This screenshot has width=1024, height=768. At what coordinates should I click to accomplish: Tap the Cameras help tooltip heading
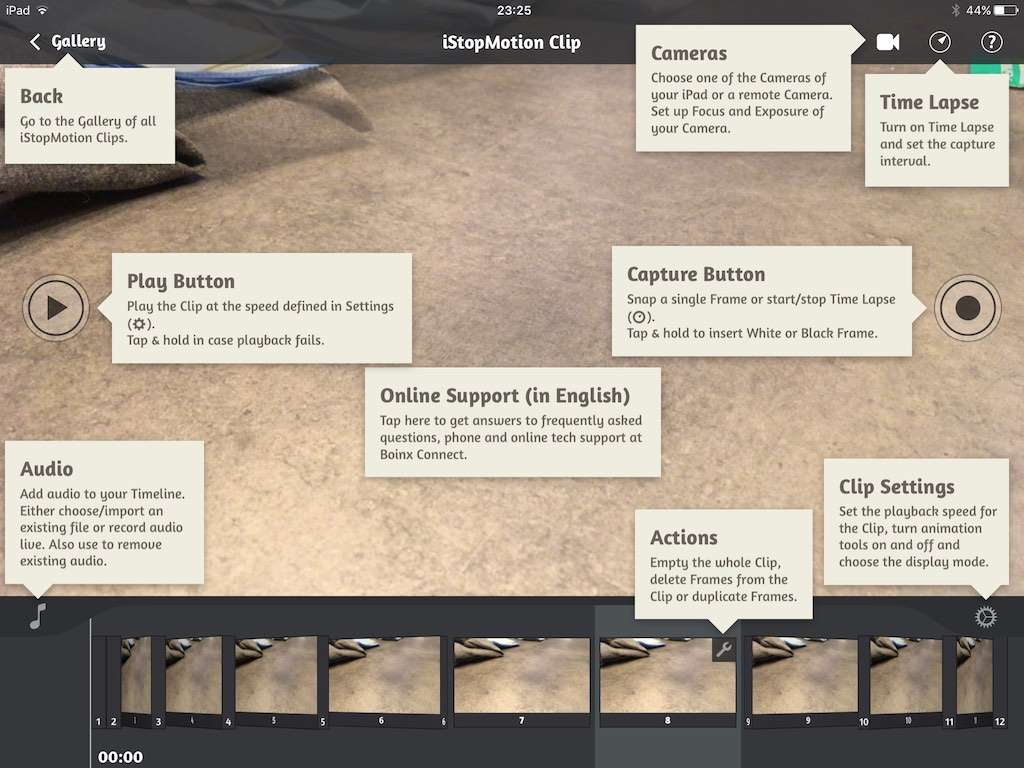click(x=689, y=54)
